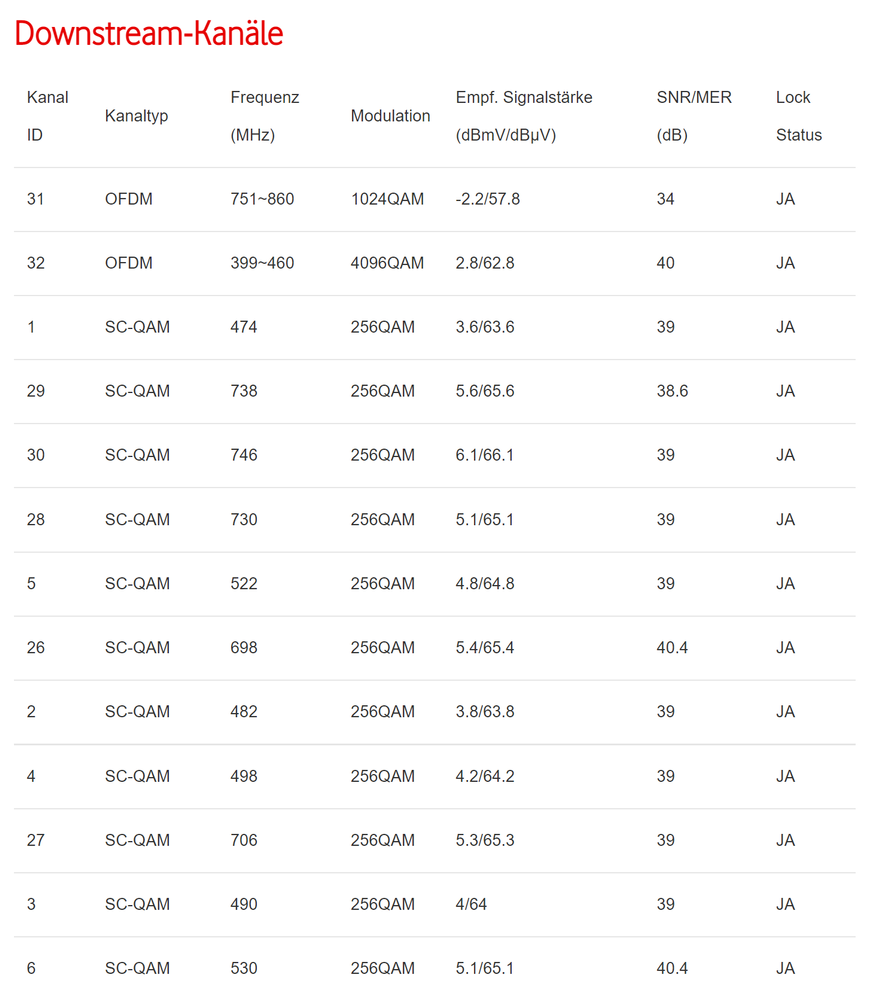Click the Frequenz (MHz) column header
The image size is (875, 999).
(x=265, y=116)
